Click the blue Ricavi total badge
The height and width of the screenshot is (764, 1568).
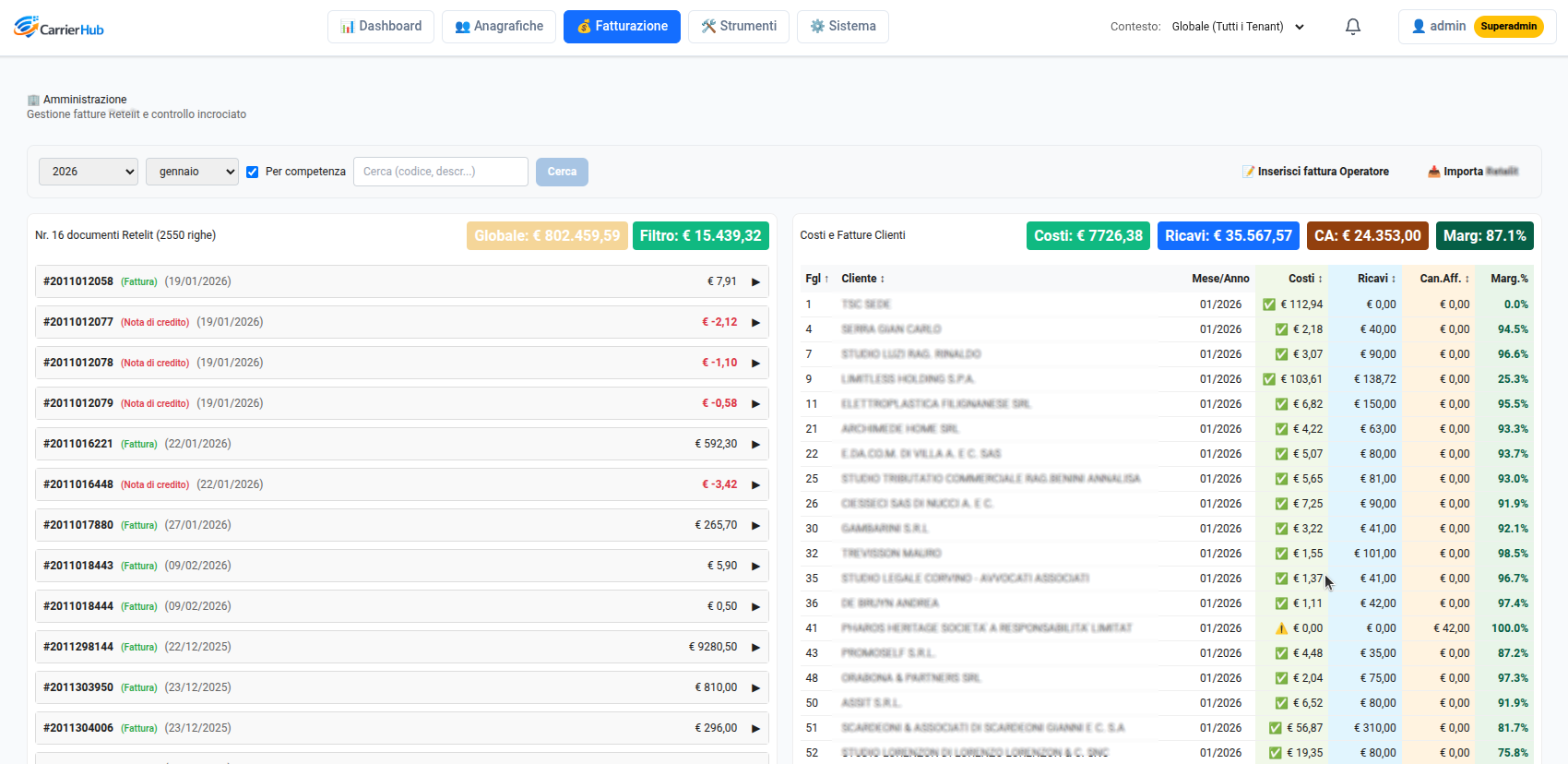click(1229, 236)
